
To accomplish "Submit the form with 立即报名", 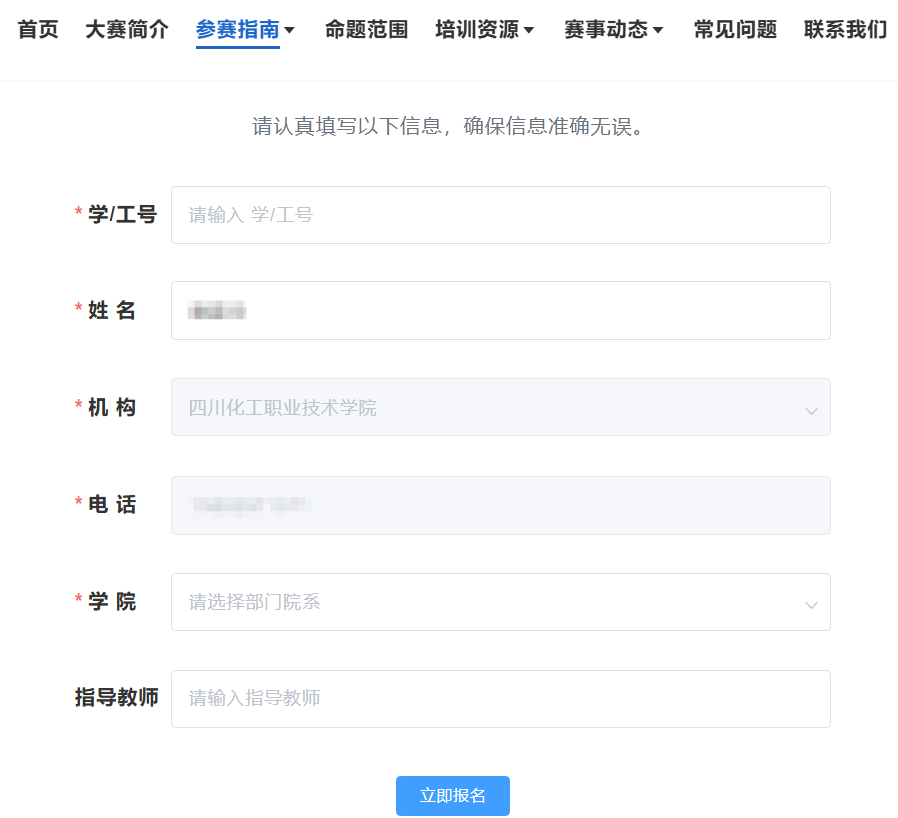I will 453,796.
